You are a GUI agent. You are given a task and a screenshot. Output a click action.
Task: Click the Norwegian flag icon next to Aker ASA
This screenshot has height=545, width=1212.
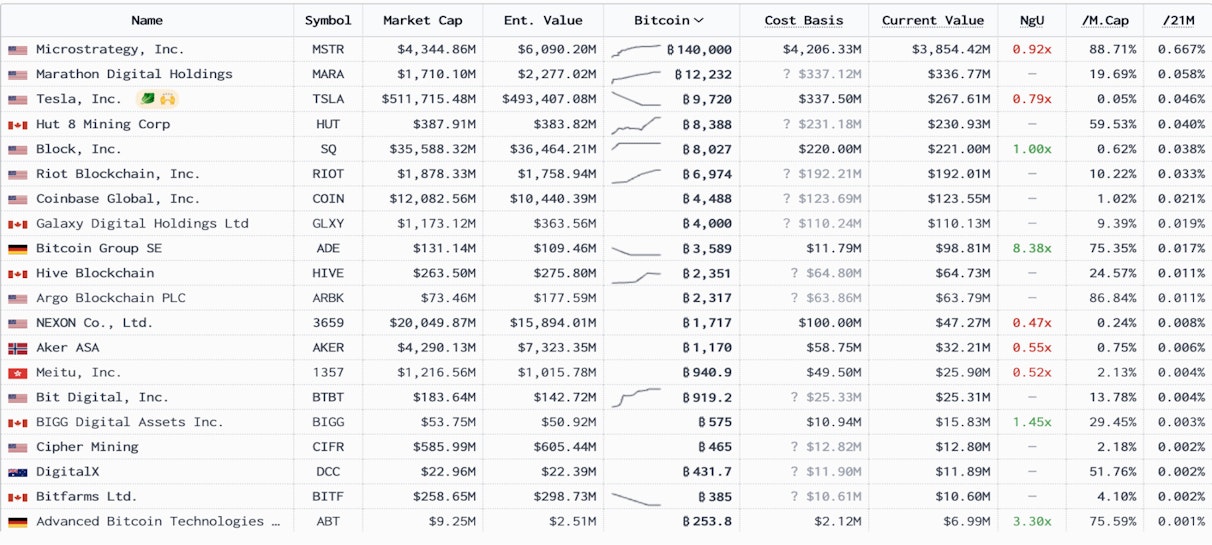(17, 348)
